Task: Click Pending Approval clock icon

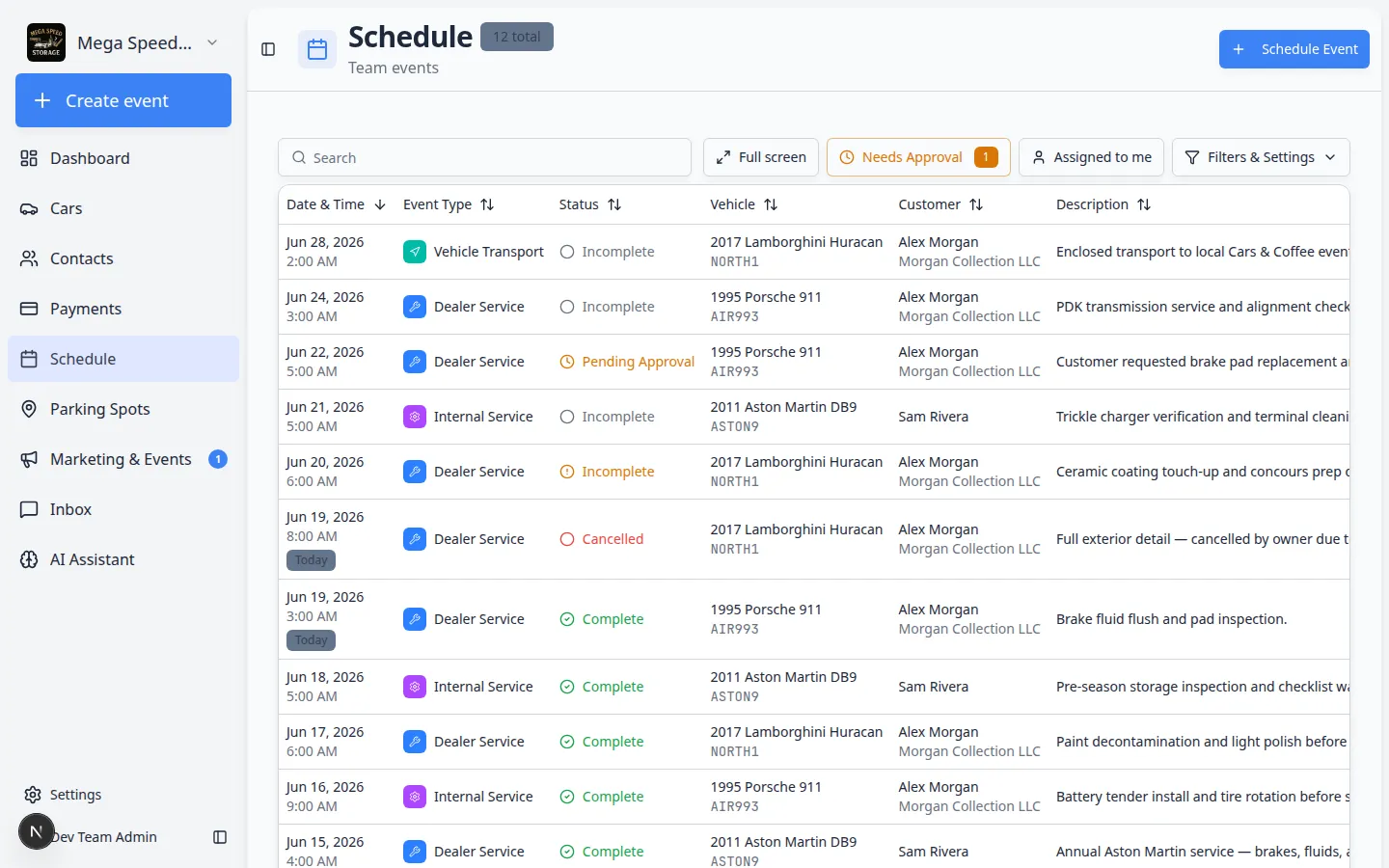Action: pyautogui.click(x=567, y=362)
